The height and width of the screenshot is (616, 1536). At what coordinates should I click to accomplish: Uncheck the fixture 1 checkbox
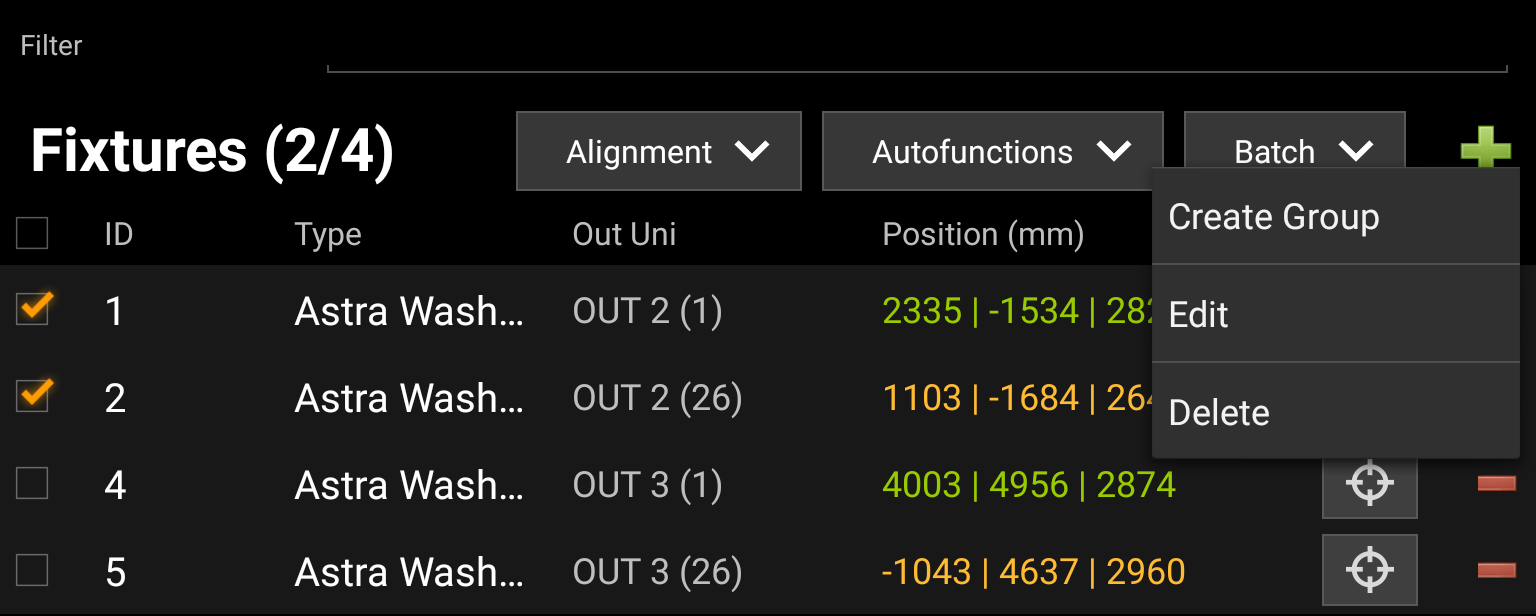pos(33,309)
